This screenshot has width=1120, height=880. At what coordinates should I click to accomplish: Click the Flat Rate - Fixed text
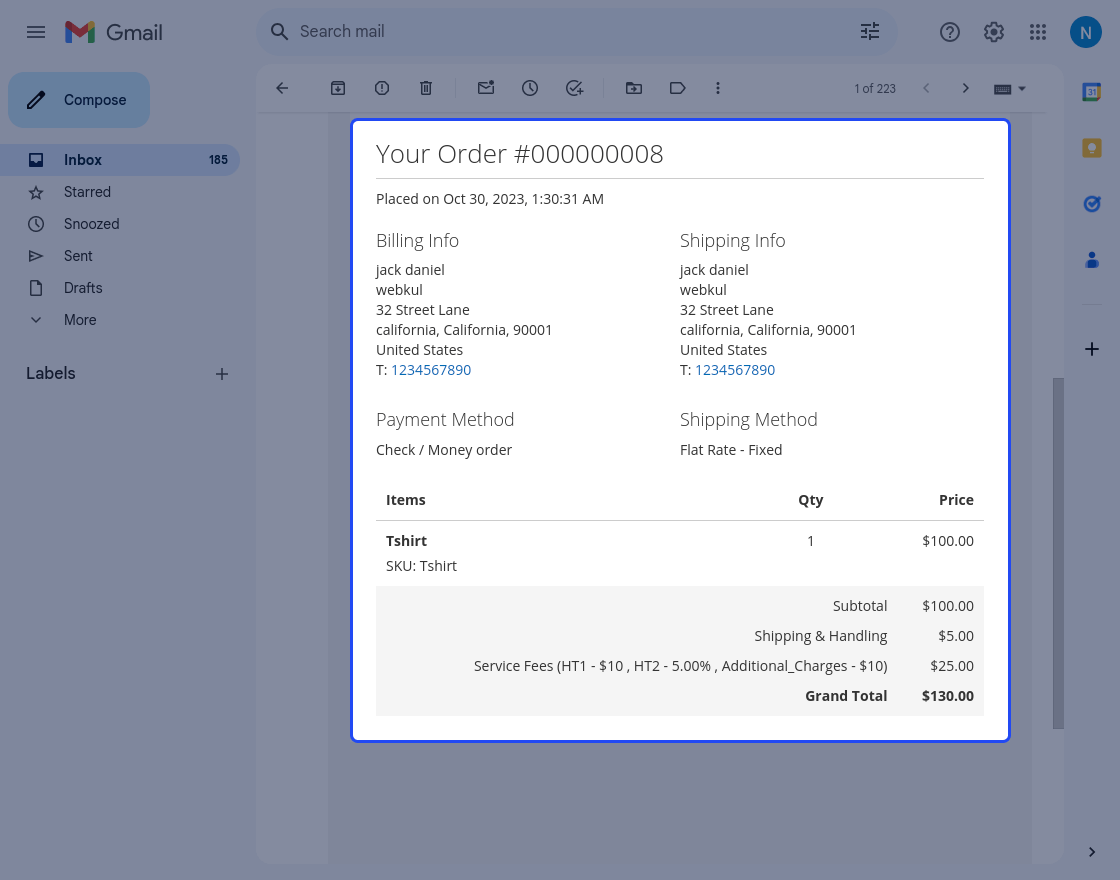pyautogui.click(x=731, y=450)
